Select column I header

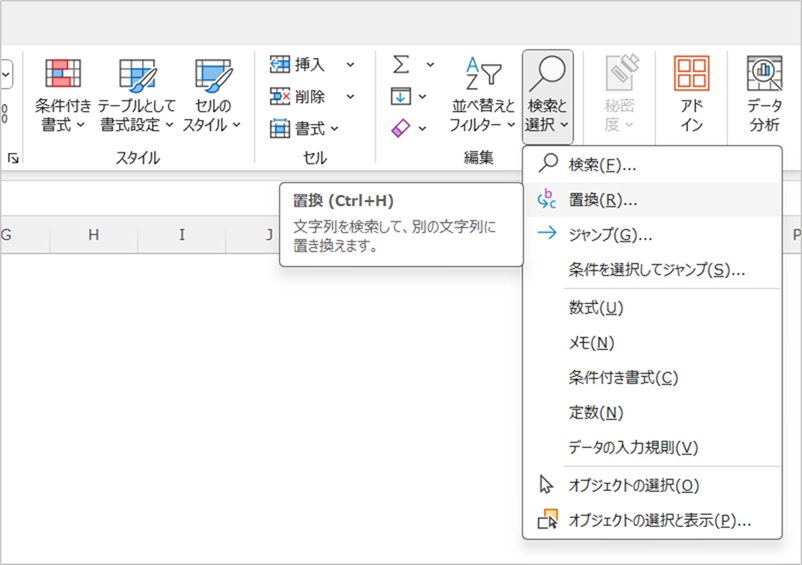[182, 235]
